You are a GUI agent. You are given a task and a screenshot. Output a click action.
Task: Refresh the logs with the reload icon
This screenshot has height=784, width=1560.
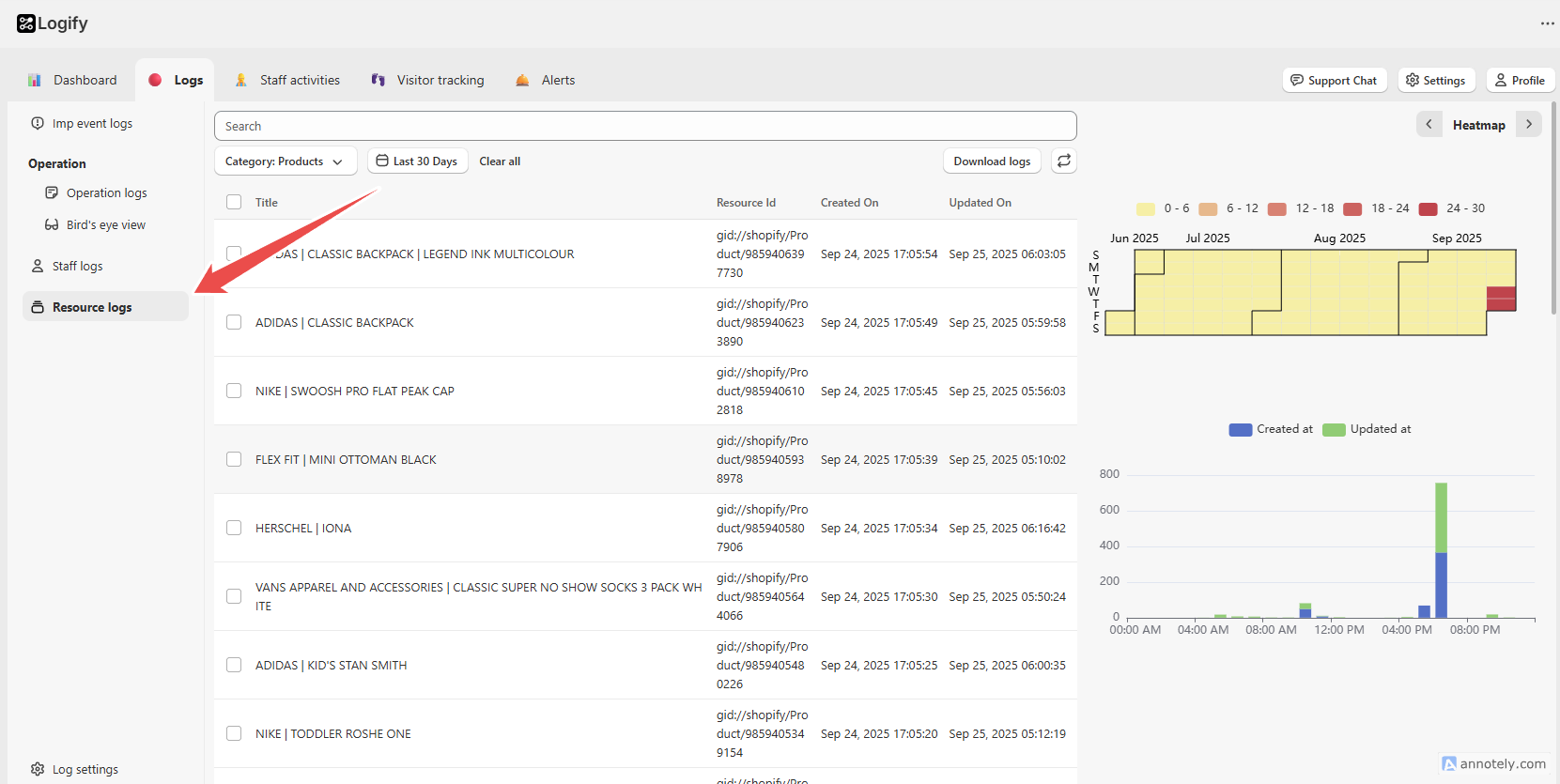click(x=1064, y=161)
